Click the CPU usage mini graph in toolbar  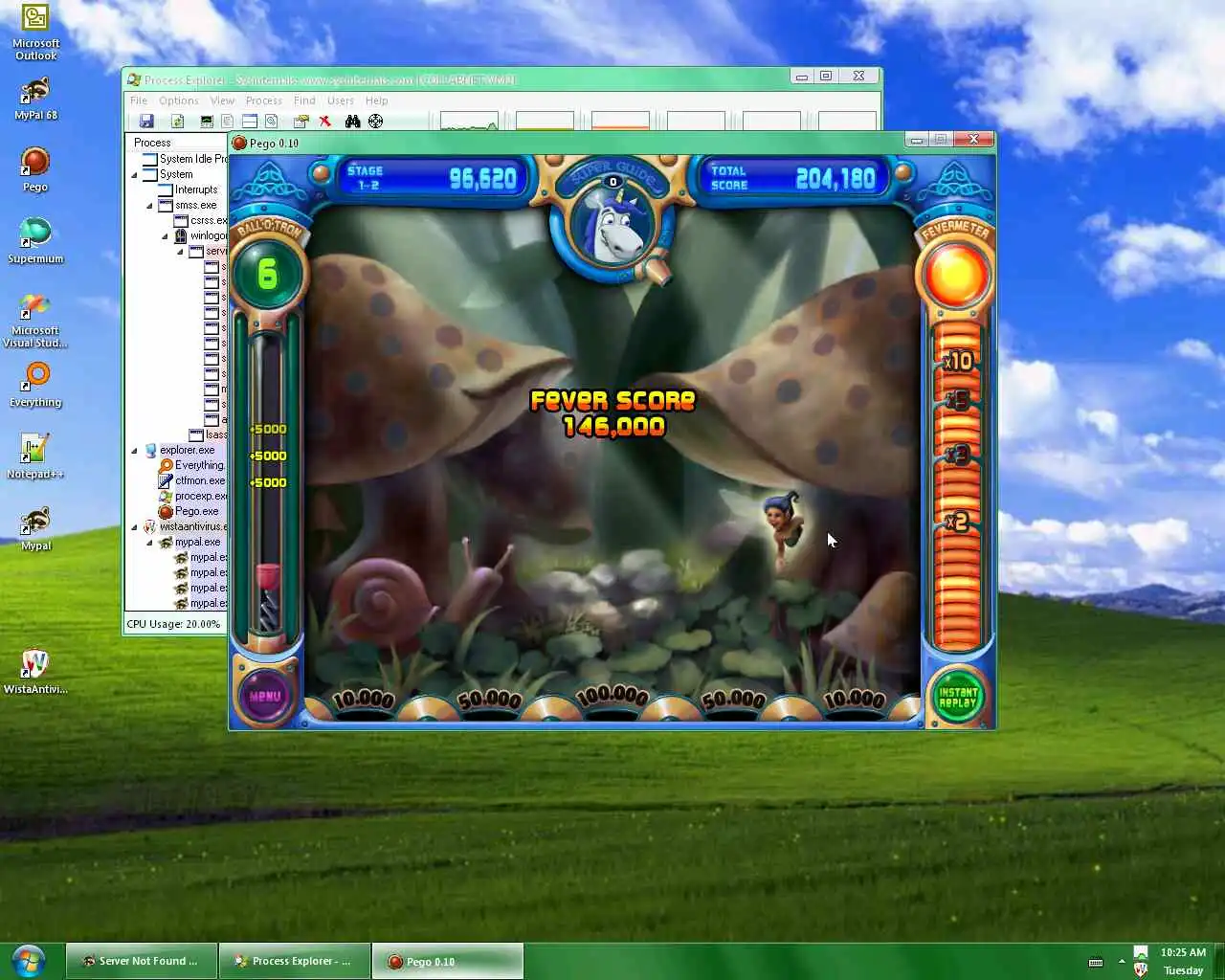[469, 122]
